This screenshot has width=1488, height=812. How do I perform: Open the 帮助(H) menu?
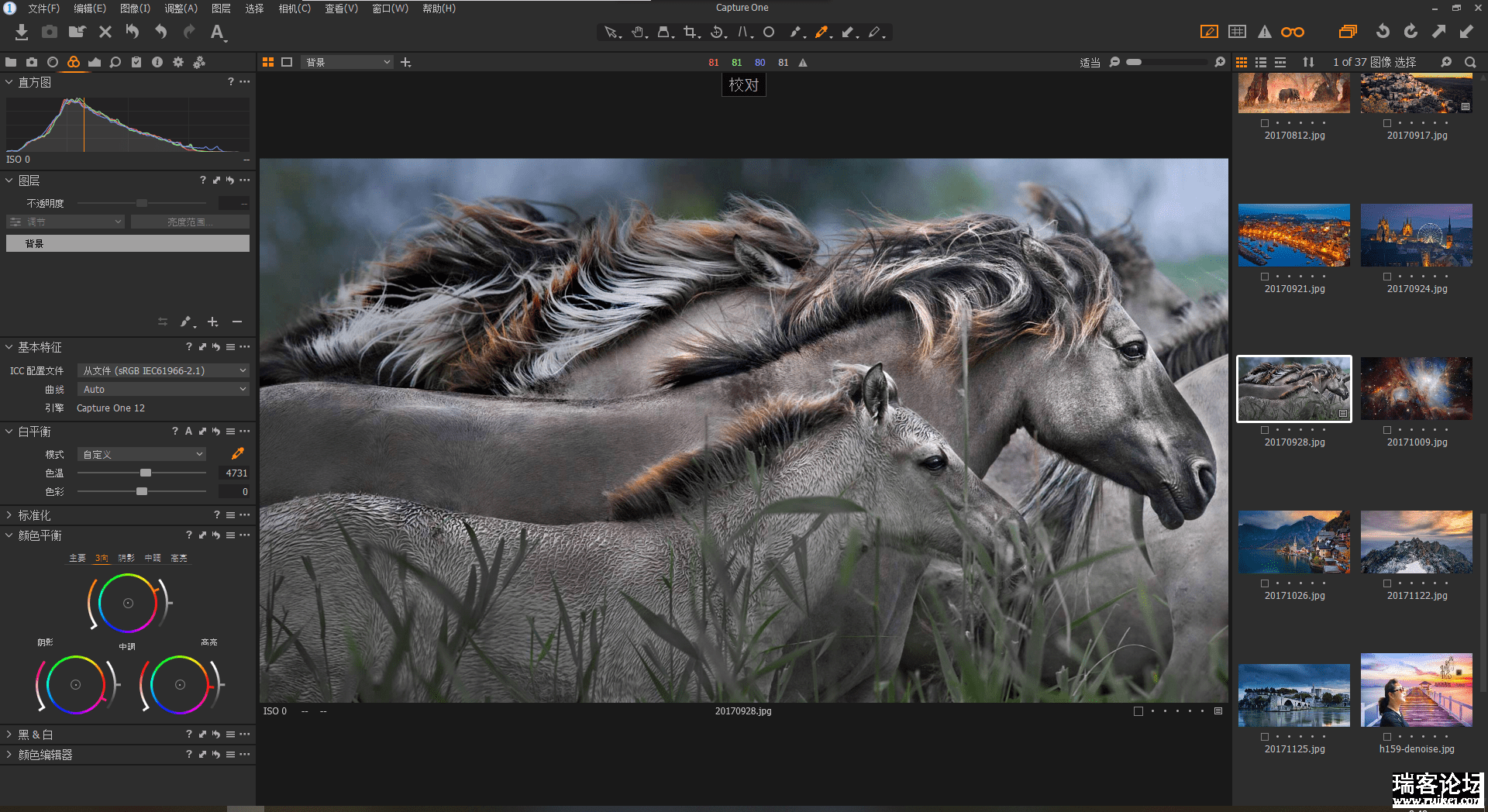click(439, 9)
